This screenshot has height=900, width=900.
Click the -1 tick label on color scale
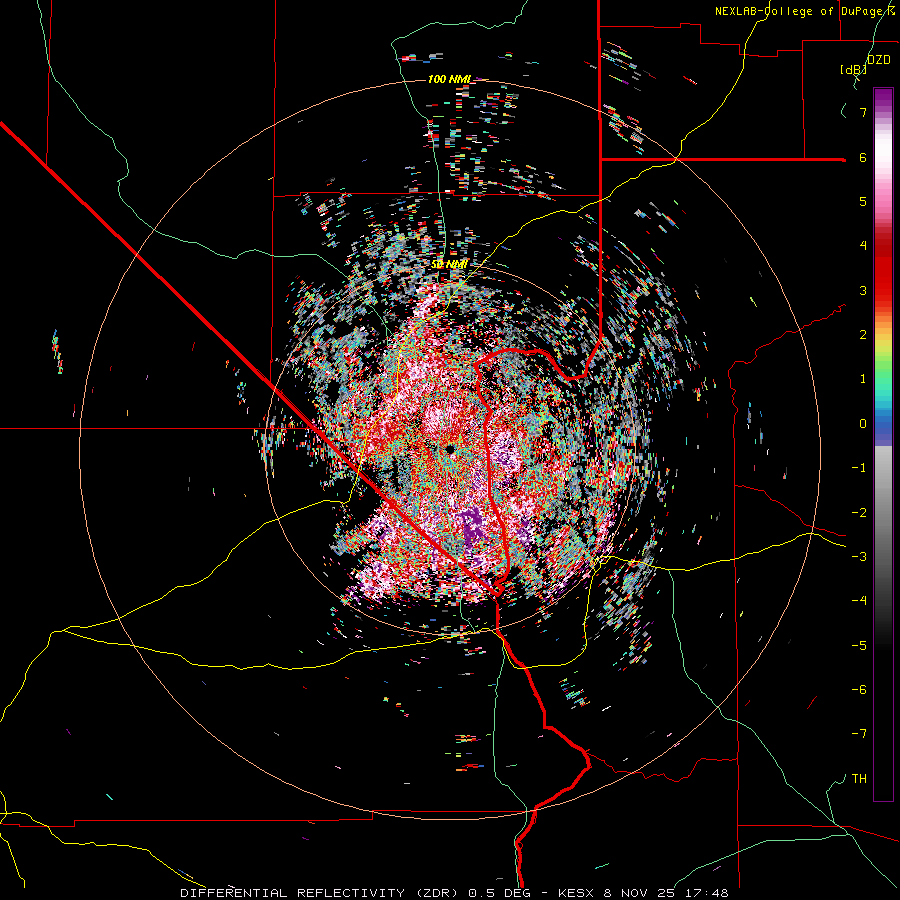(859, 468)
